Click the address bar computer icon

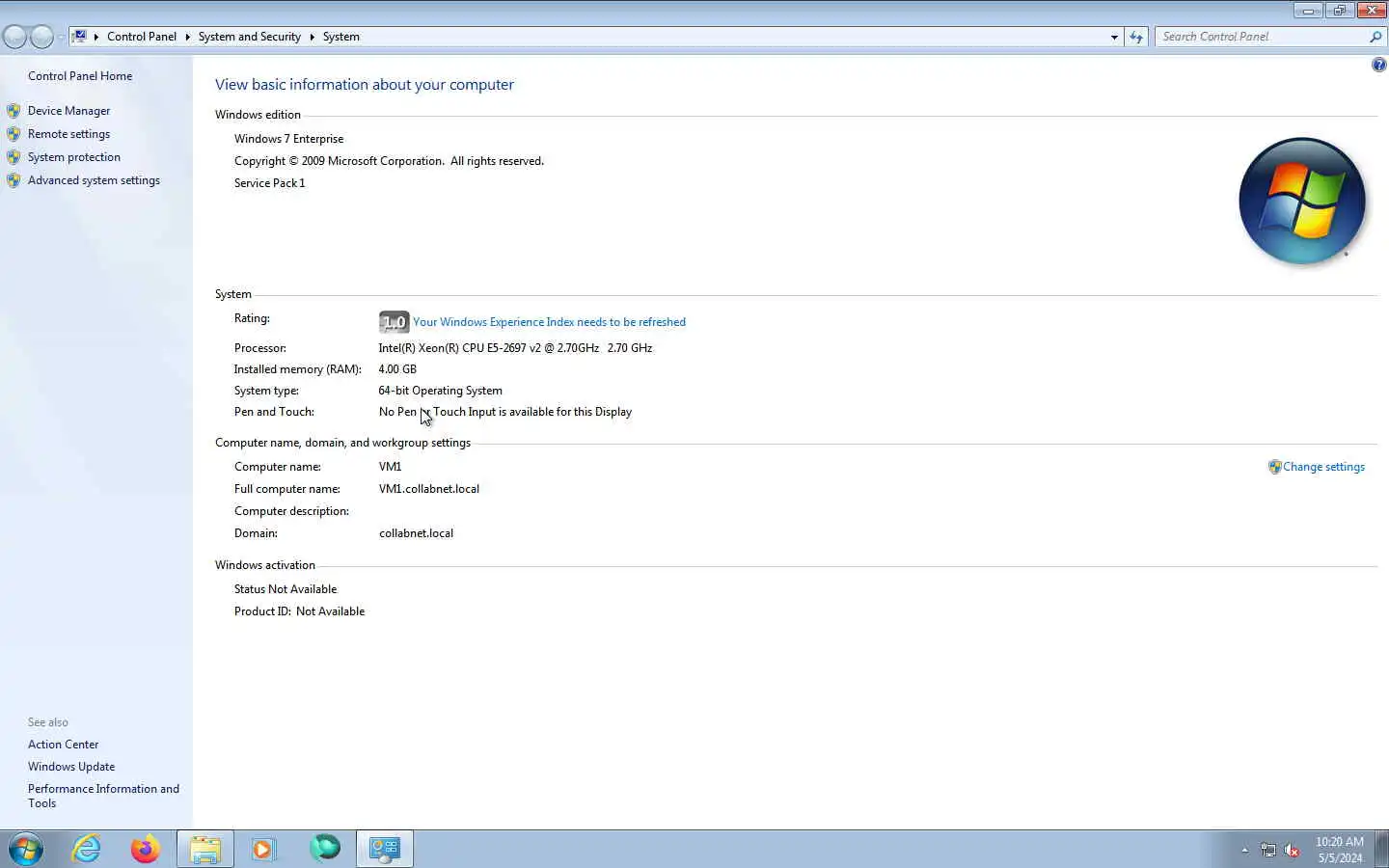[x=80, y=37]
